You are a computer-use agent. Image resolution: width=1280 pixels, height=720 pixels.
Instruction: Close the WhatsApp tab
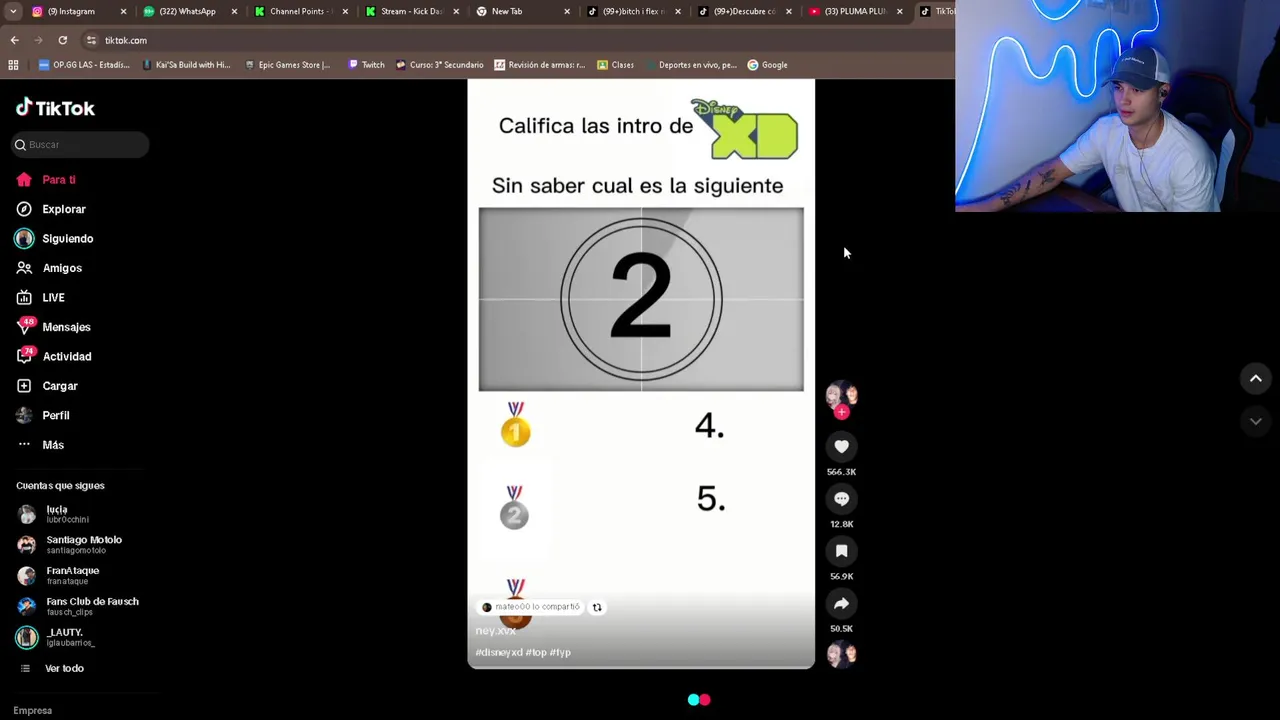(x=235, y=11)
